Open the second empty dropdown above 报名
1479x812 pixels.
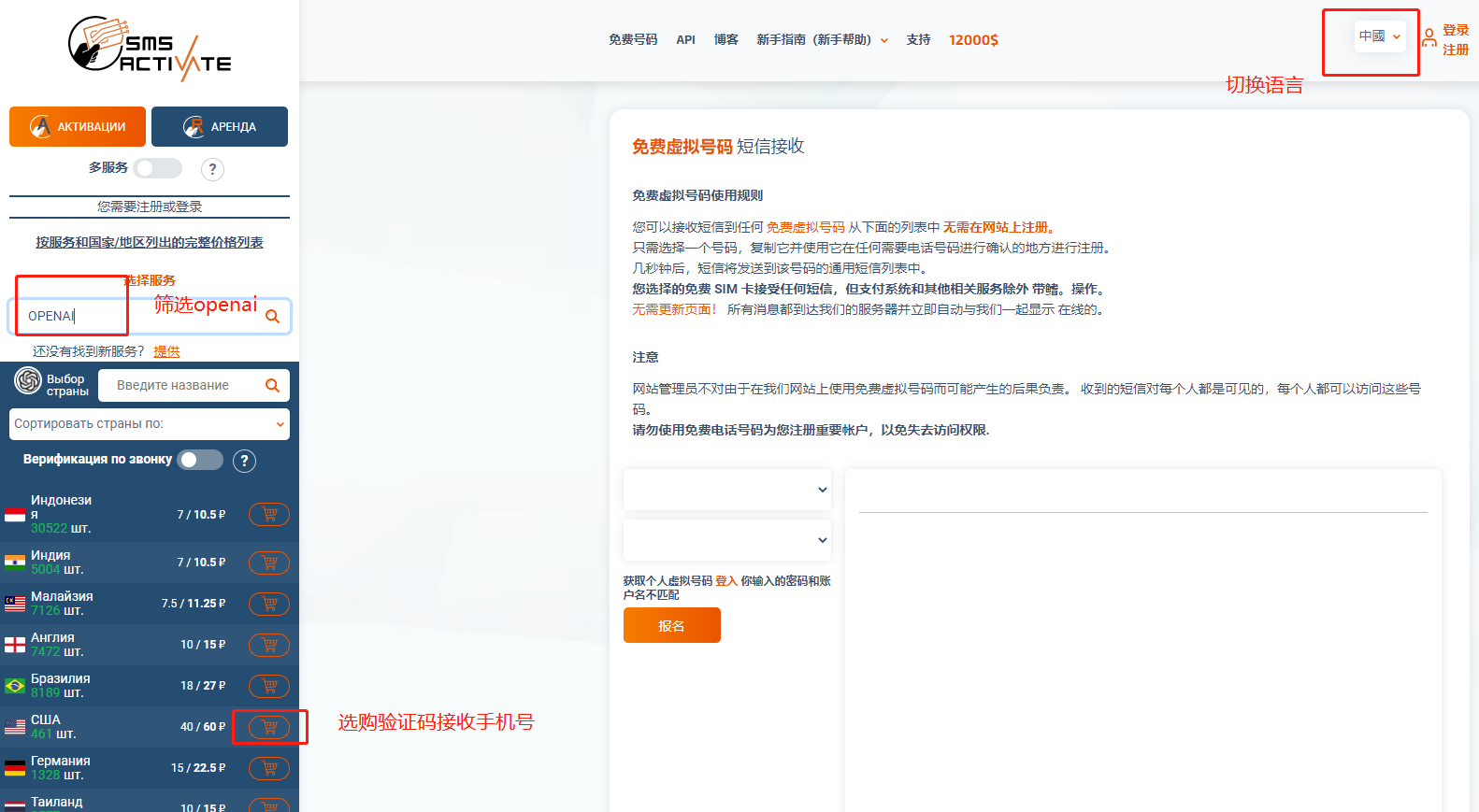[727, 540]
